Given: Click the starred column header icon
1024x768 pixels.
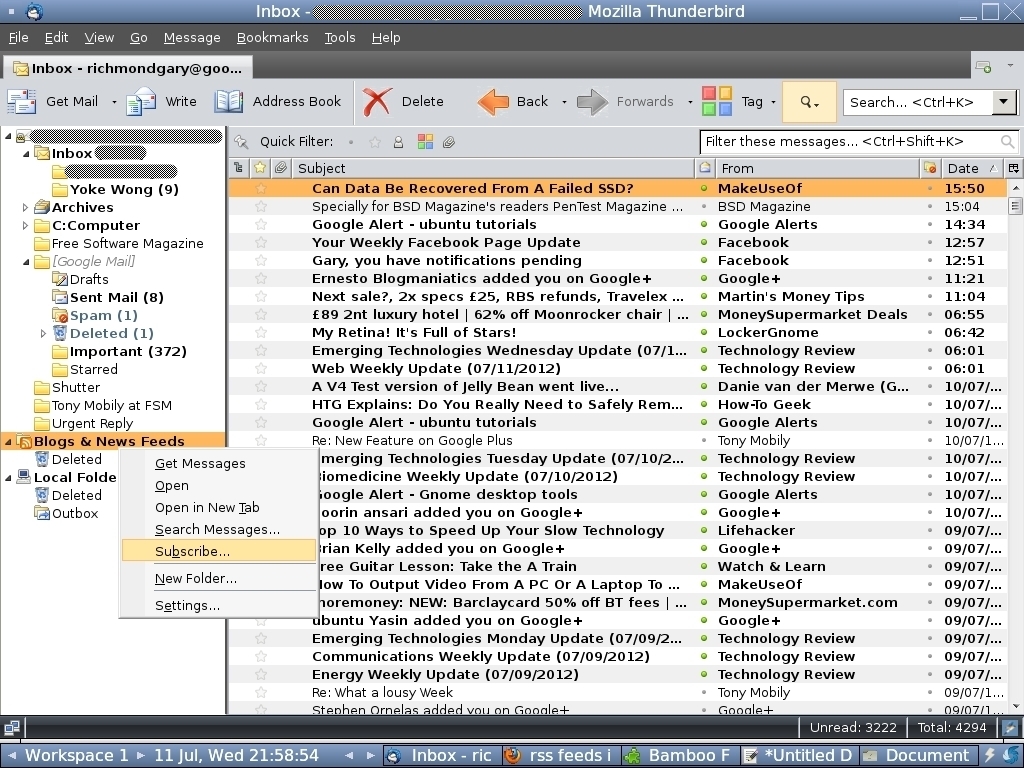Looking at the screenshot, I should [260, 168].
